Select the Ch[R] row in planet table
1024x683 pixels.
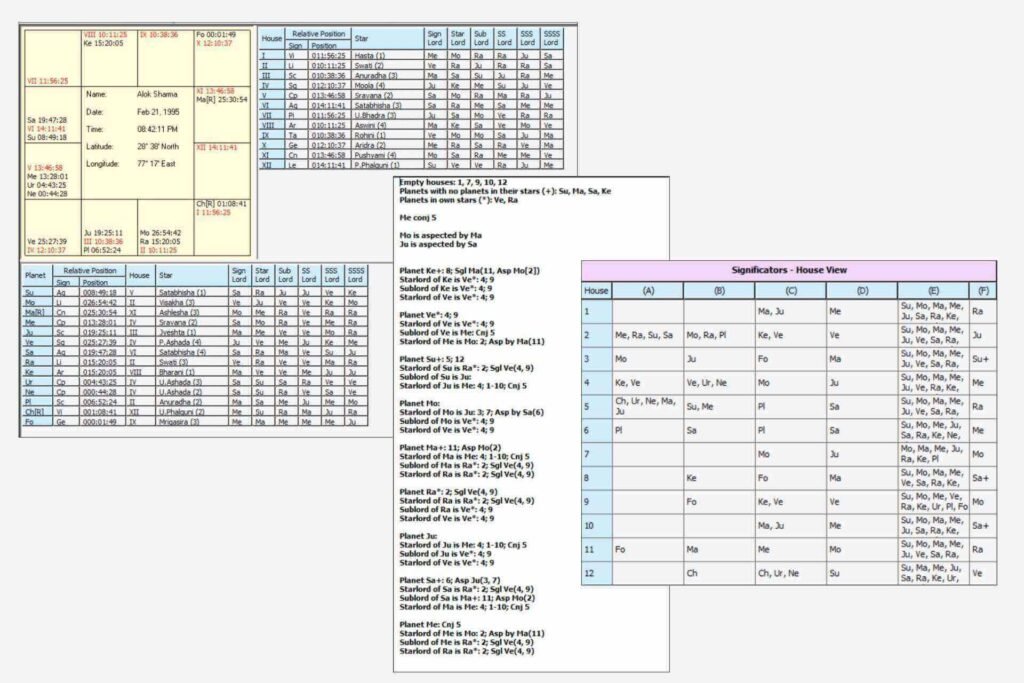click(35, 411)
